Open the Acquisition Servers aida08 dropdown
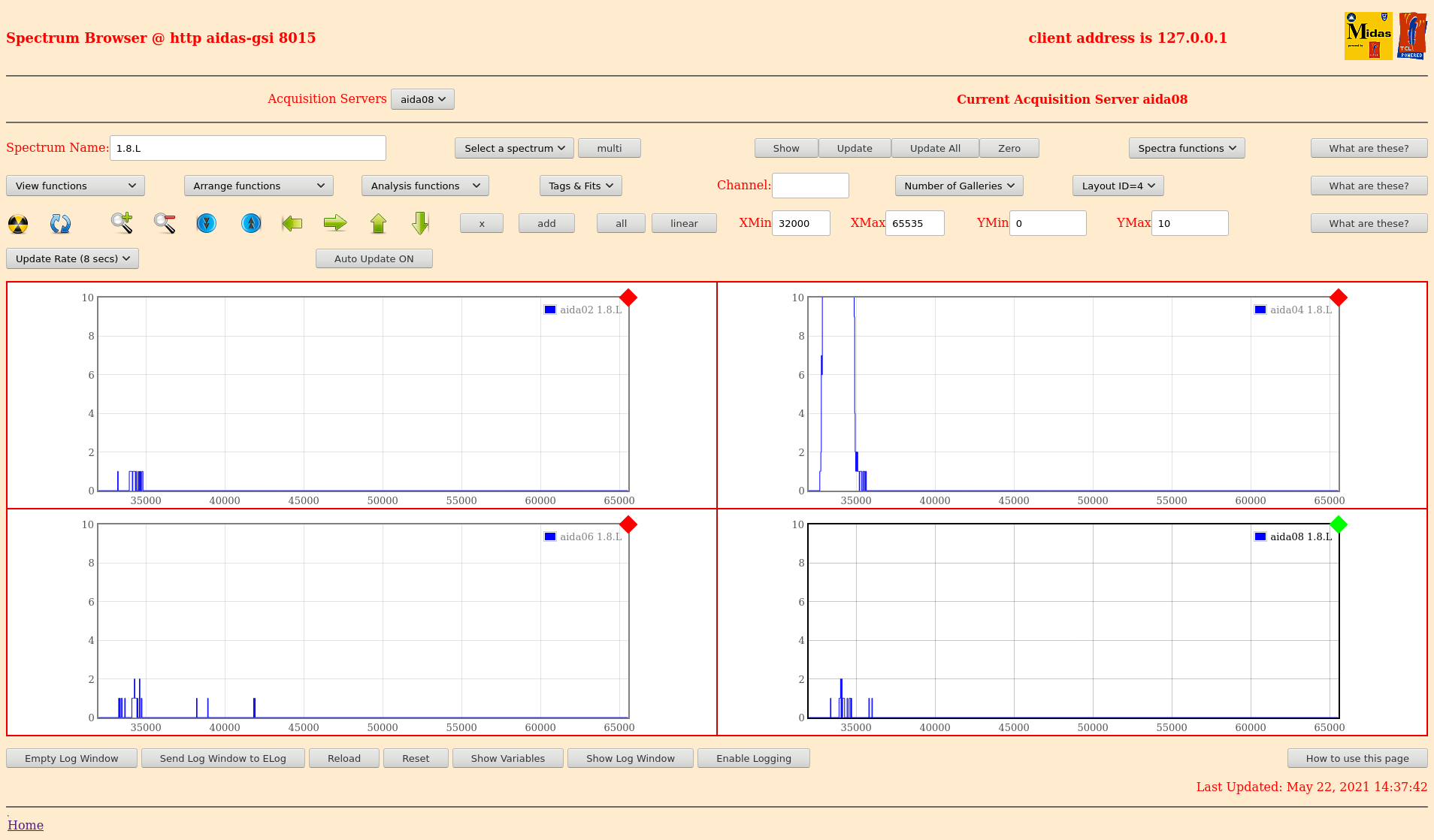1434x840 pixels. tap(422, 99)
